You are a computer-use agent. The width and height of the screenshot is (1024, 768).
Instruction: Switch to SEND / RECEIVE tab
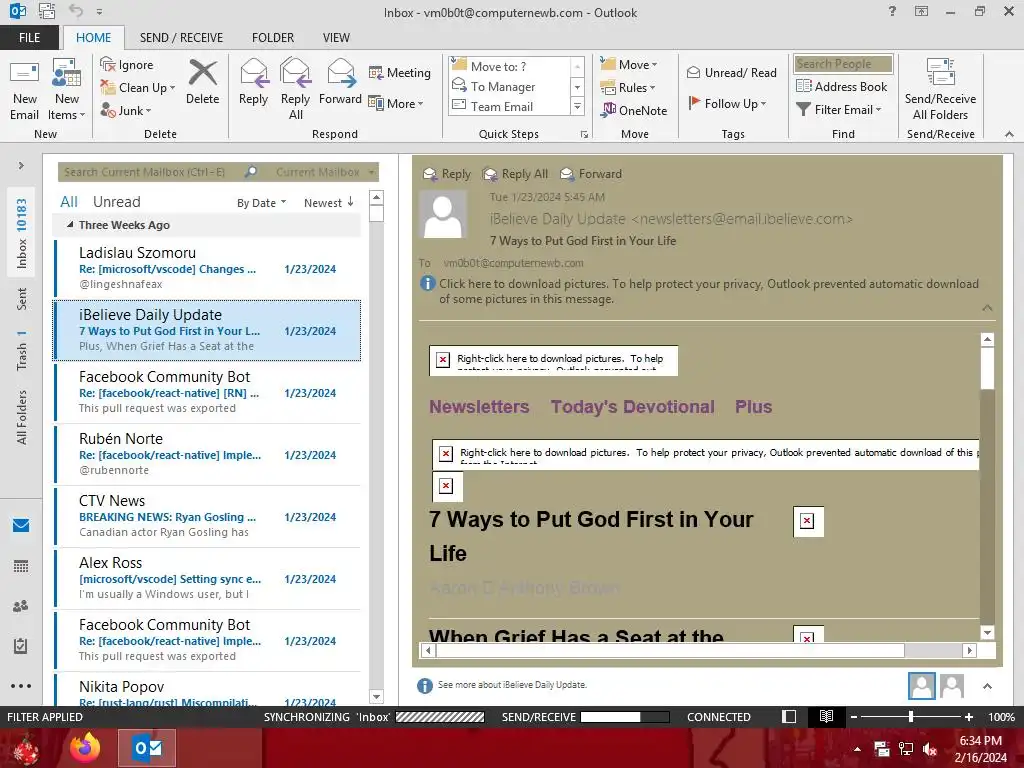click(x=181, y=37)
